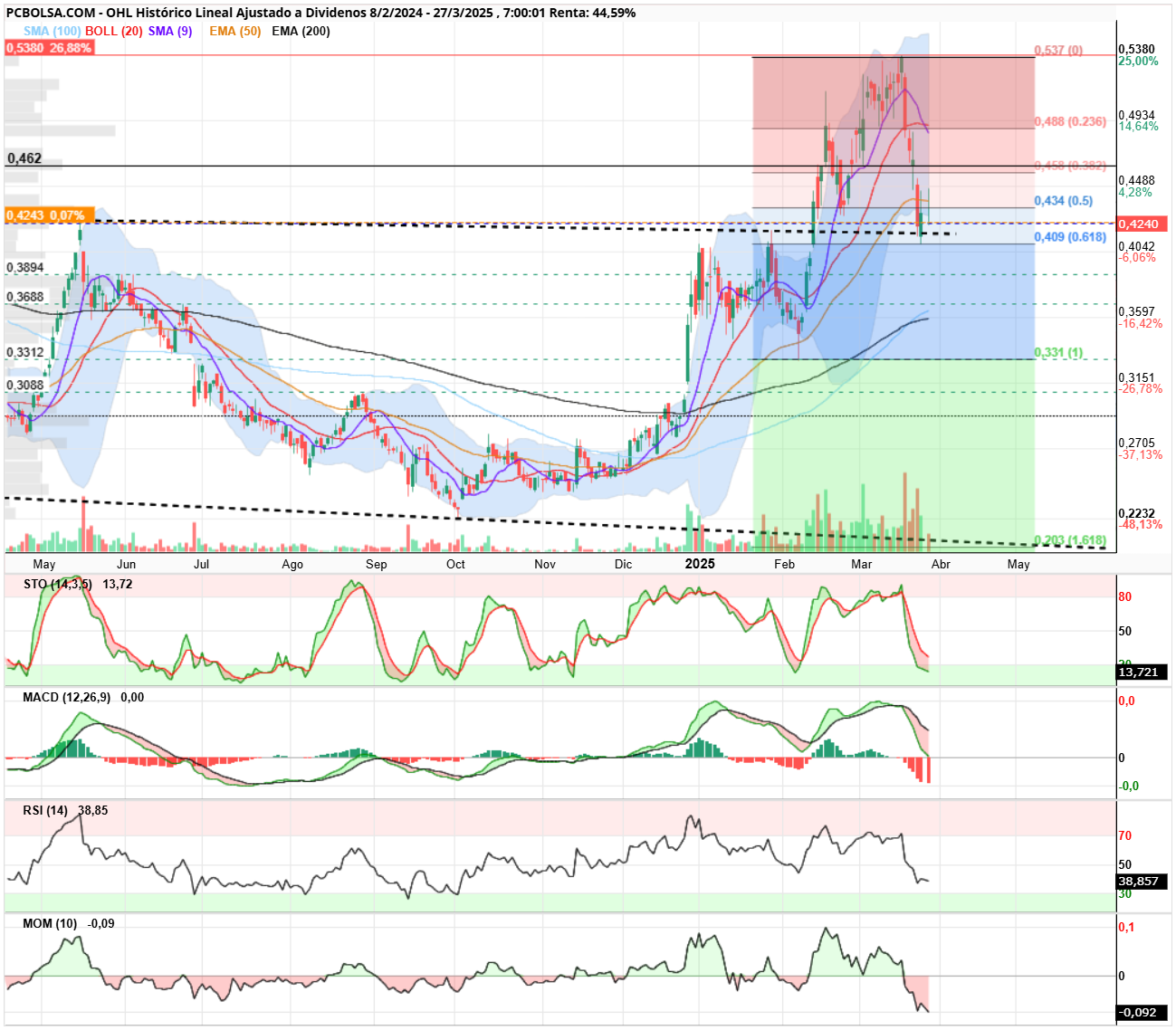Click the 2025 year marker on time axis
The height and width of the screenshot is (1030, 1176).
click(700, 564)
